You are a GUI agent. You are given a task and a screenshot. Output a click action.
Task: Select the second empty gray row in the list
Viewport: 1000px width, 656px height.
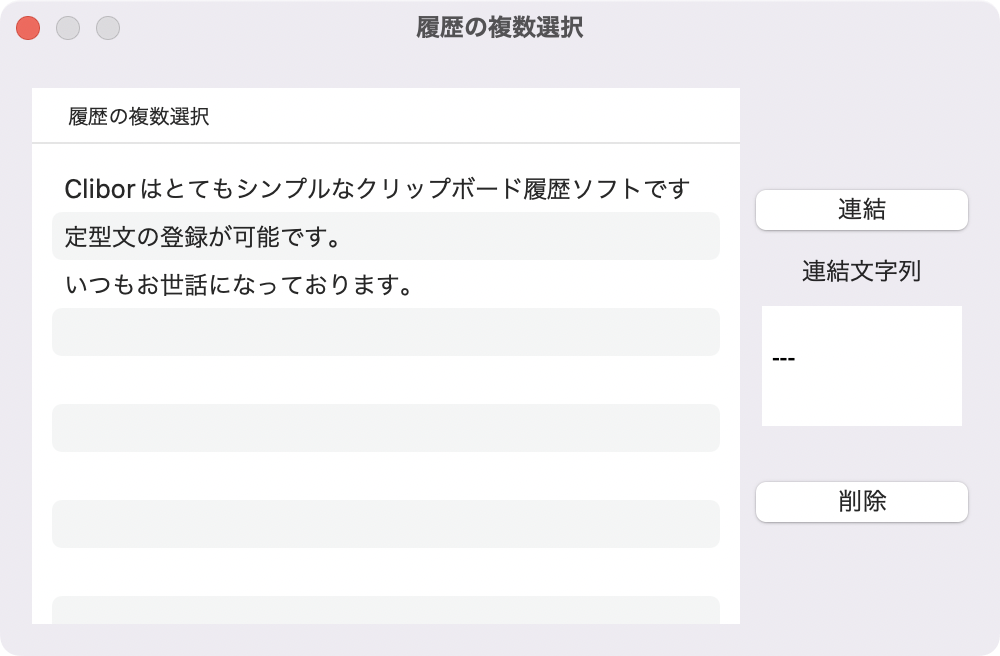(x=386, y=428)
